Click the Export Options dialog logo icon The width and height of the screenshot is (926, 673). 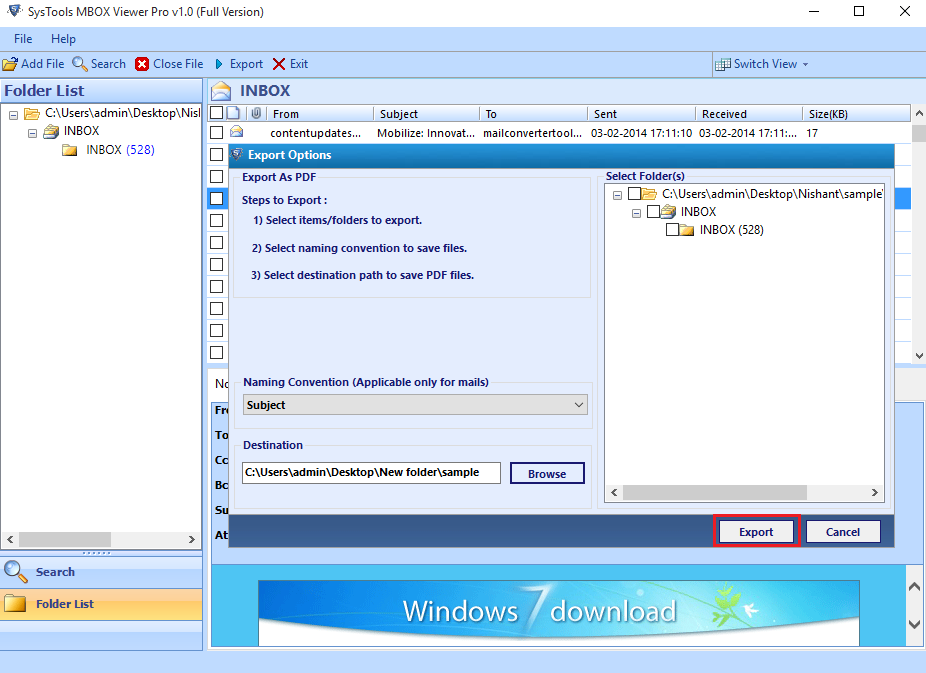click(x=237, y=155)
